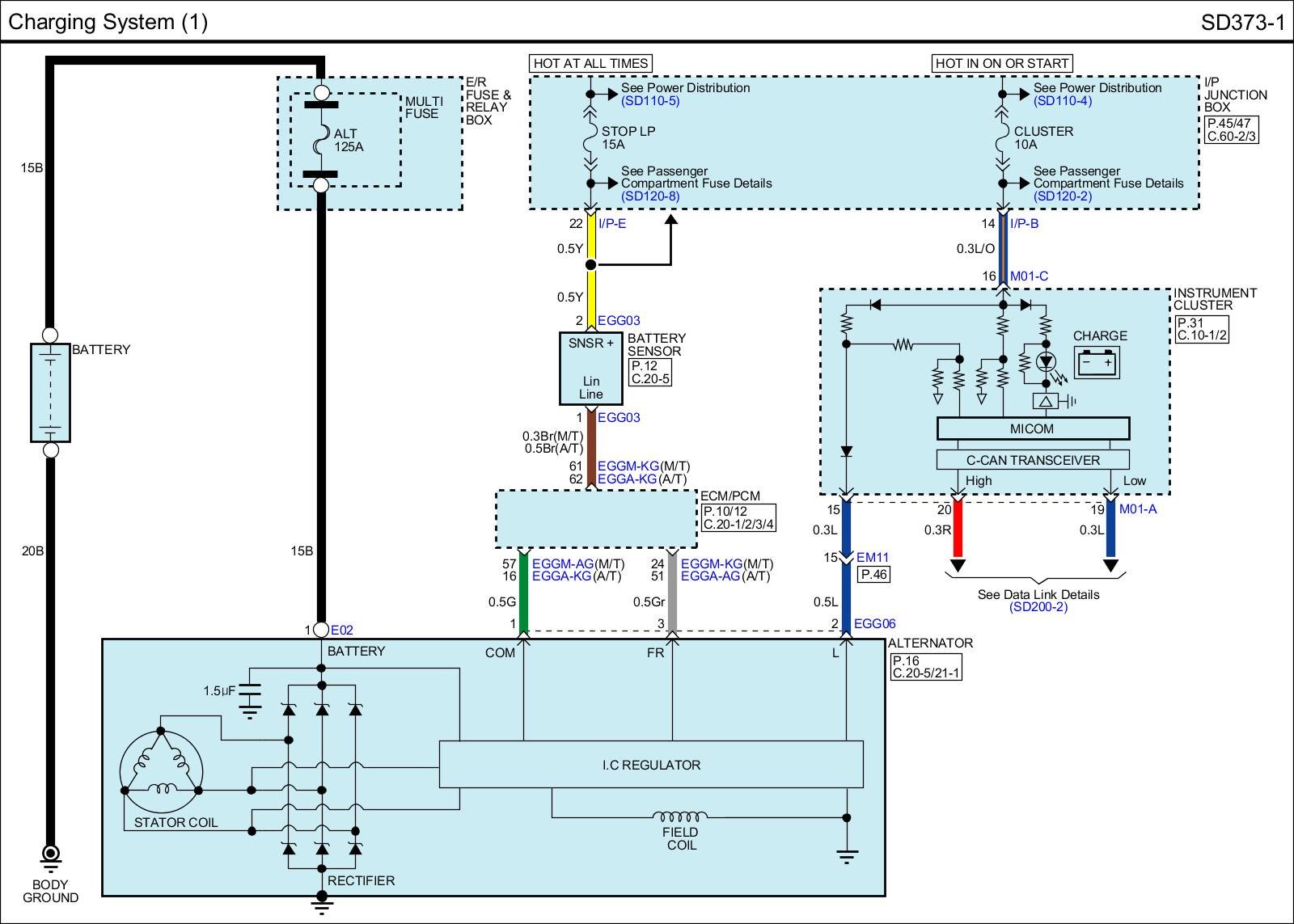Follow the SD120-2 fuse details link
The height and width of the screenshot is (924, 1294).
1062,196
